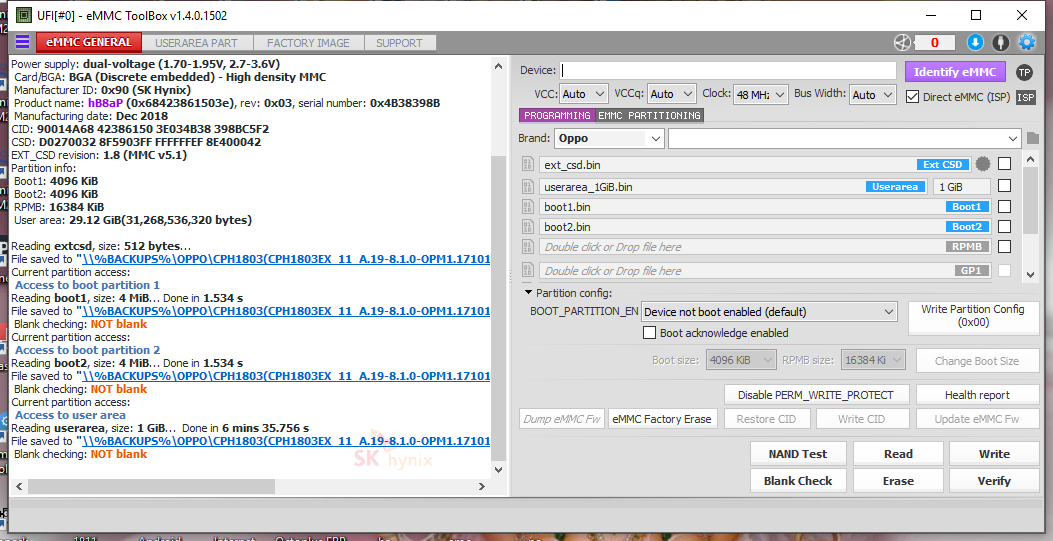1053x541 pixels.
Task: Open the purple hamburger menu icon
Action: click(22, 42)
